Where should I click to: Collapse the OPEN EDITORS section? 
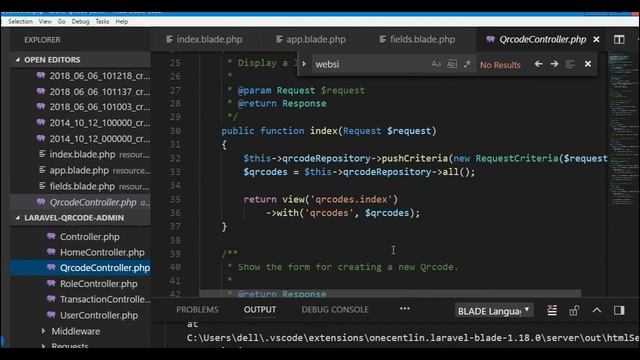tap(80, 60)
